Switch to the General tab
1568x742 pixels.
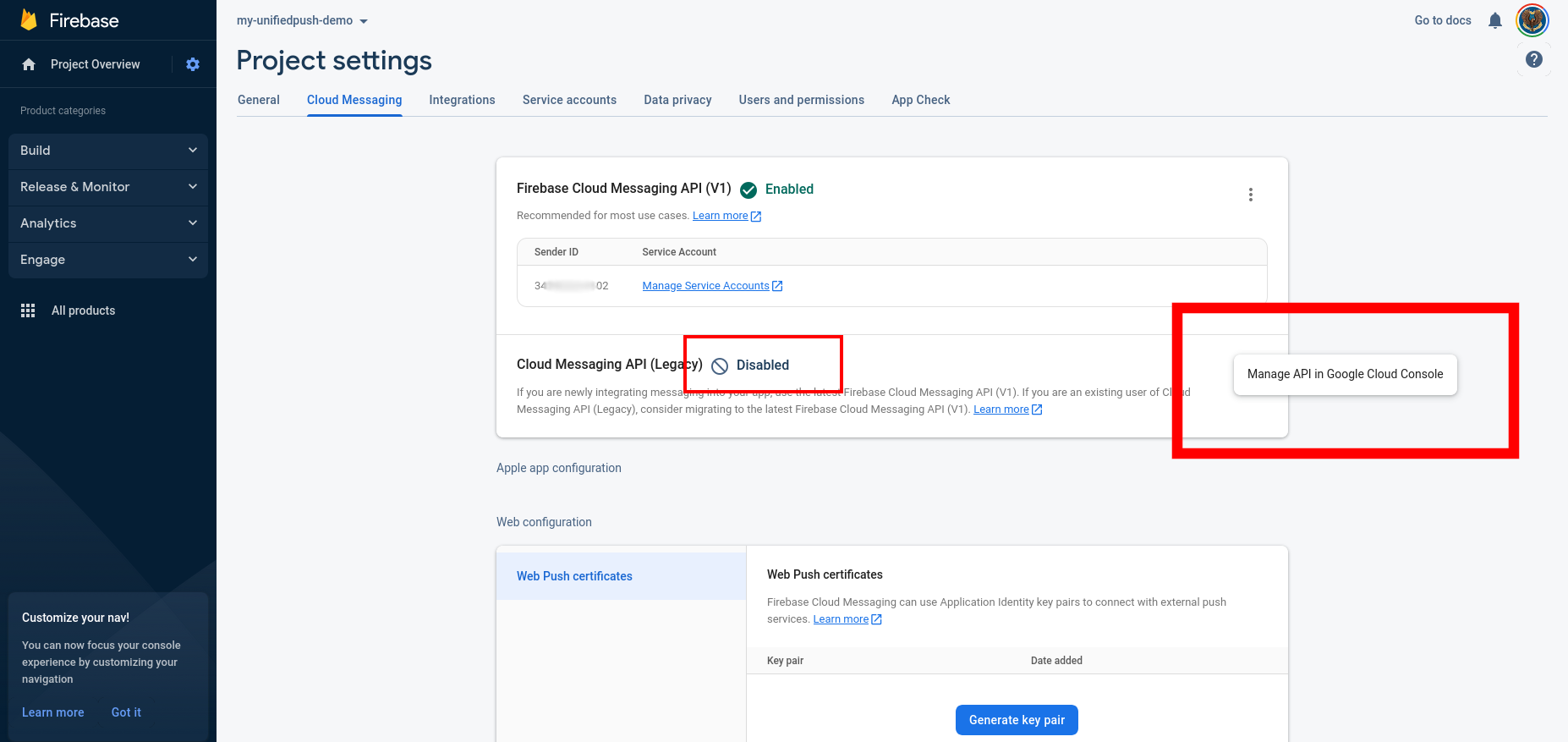coord(259,100)
